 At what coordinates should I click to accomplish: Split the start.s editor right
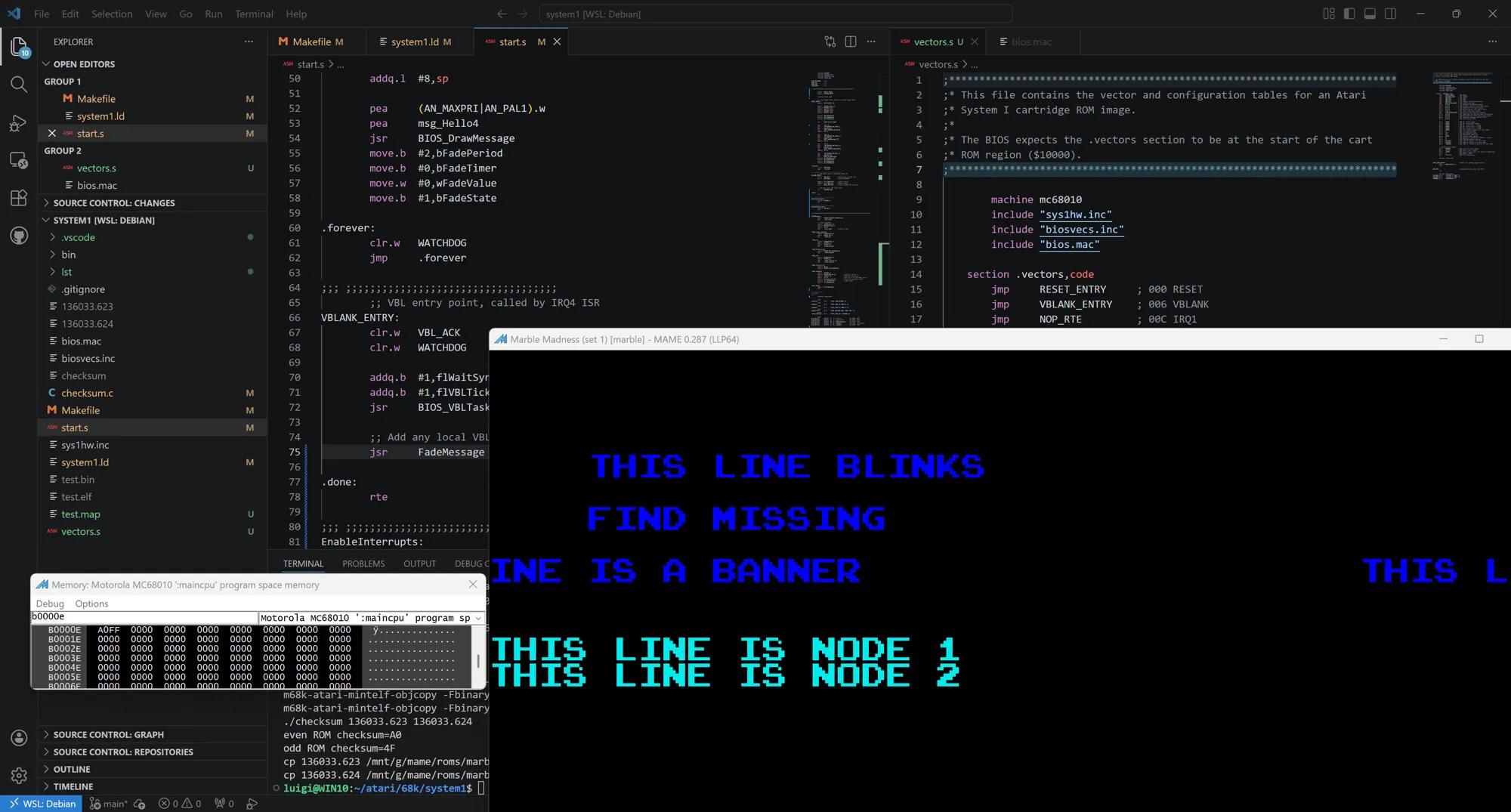click(x=851, y=42)
